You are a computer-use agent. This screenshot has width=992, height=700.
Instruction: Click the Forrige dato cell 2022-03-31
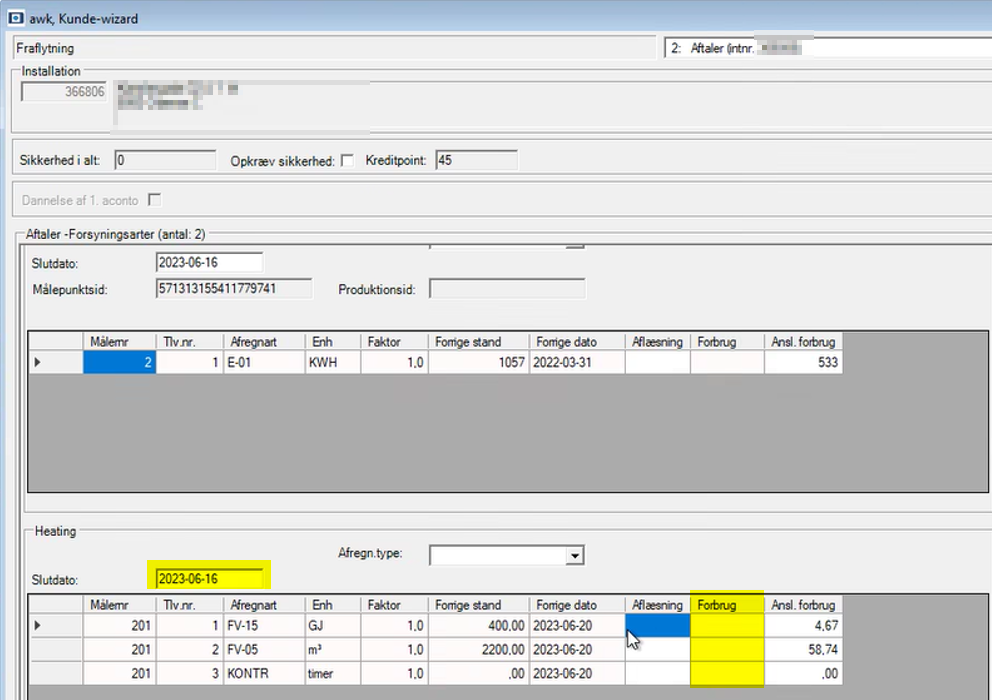577,362
